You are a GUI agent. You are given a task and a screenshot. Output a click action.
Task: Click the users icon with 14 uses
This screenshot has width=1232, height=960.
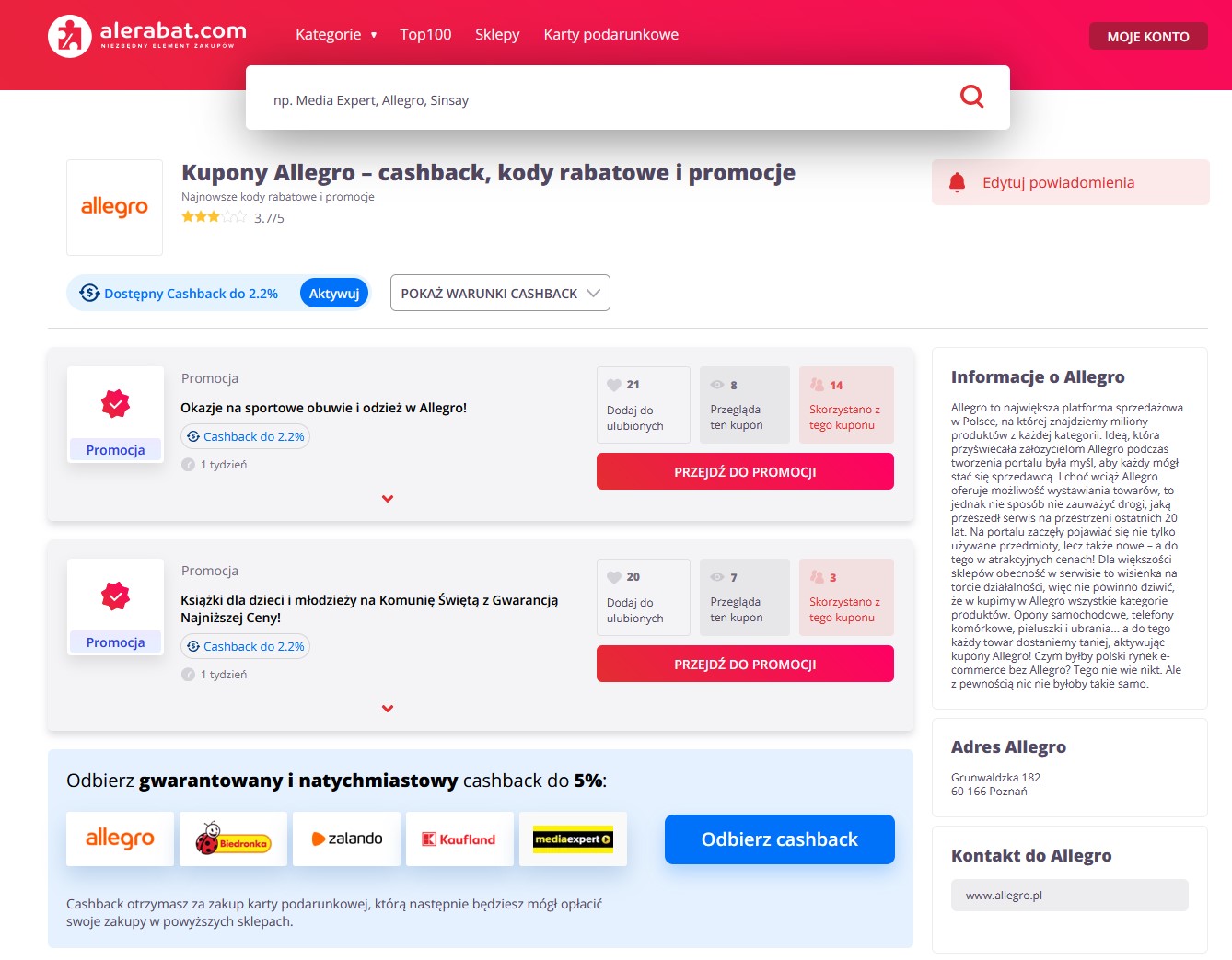[817, 385]
